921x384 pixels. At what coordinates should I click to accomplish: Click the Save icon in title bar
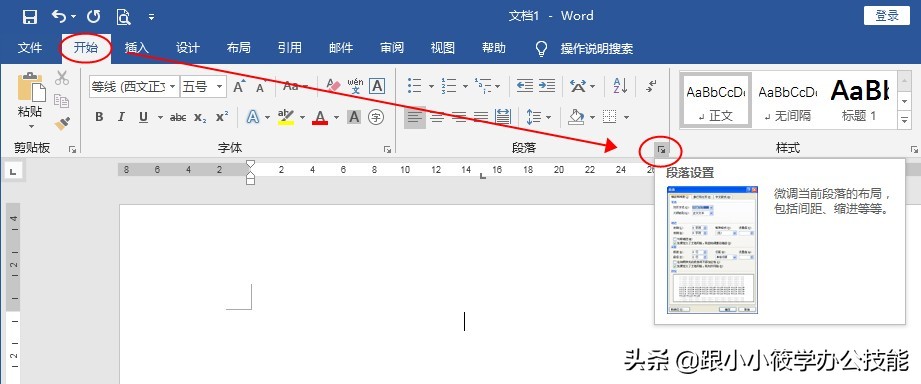29,16
